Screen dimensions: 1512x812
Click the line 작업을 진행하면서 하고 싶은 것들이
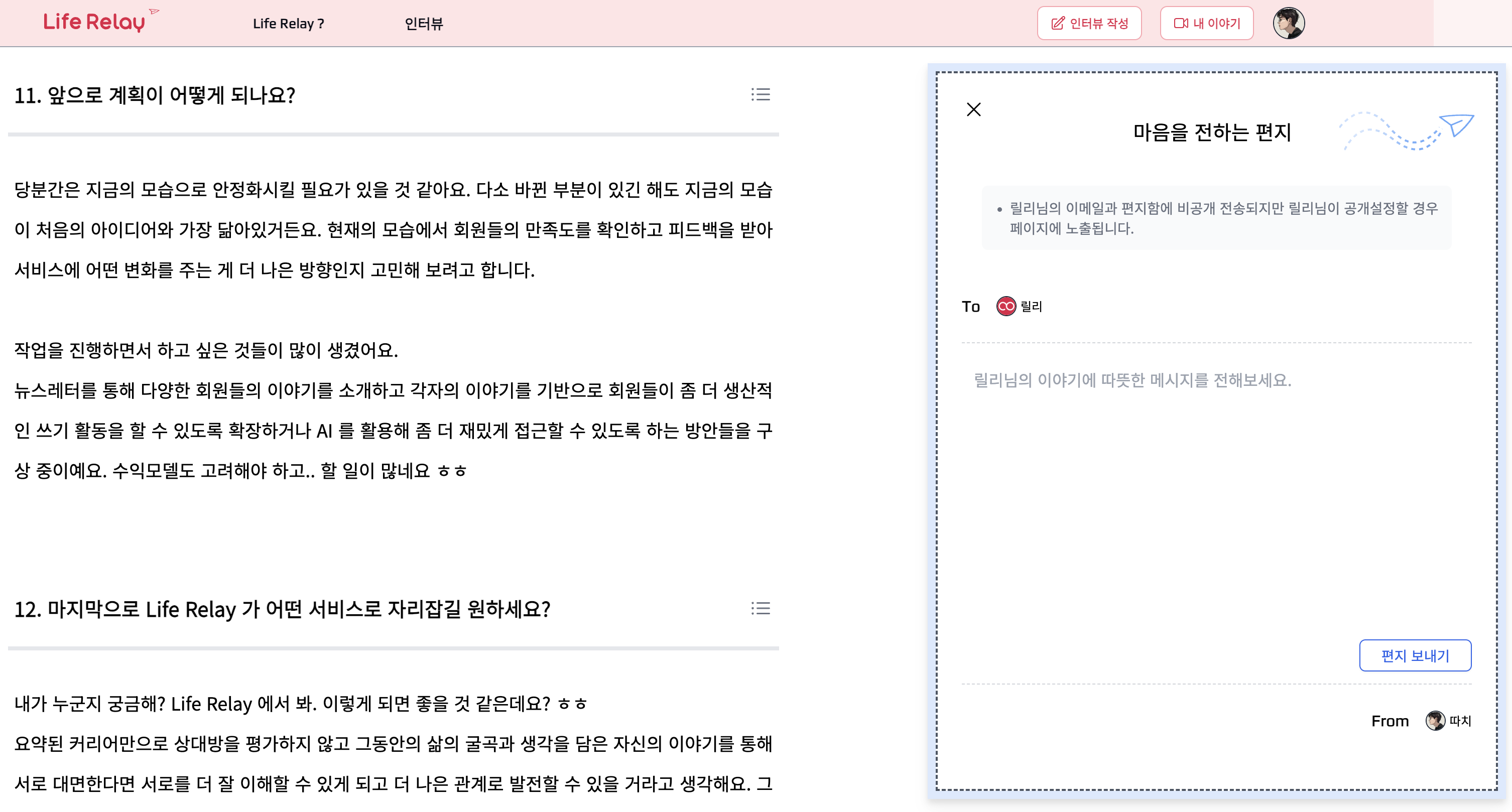pos(206,350)
